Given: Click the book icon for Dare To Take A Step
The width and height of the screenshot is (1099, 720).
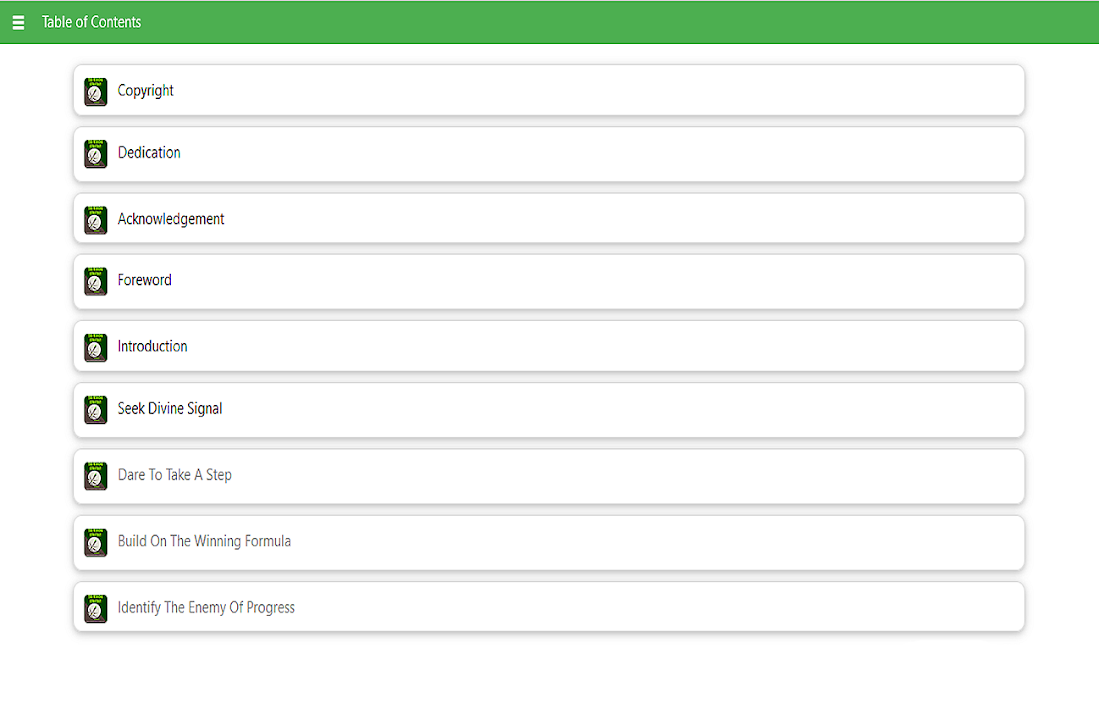Looking at the screenshot, I should coord(96,476).
